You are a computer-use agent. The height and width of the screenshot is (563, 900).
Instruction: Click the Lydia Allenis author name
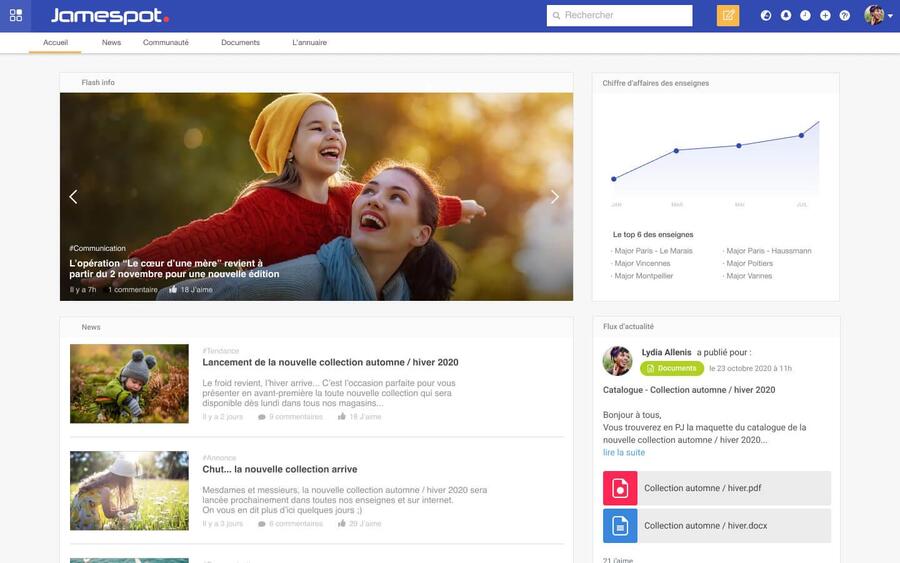tap(666, 352)
